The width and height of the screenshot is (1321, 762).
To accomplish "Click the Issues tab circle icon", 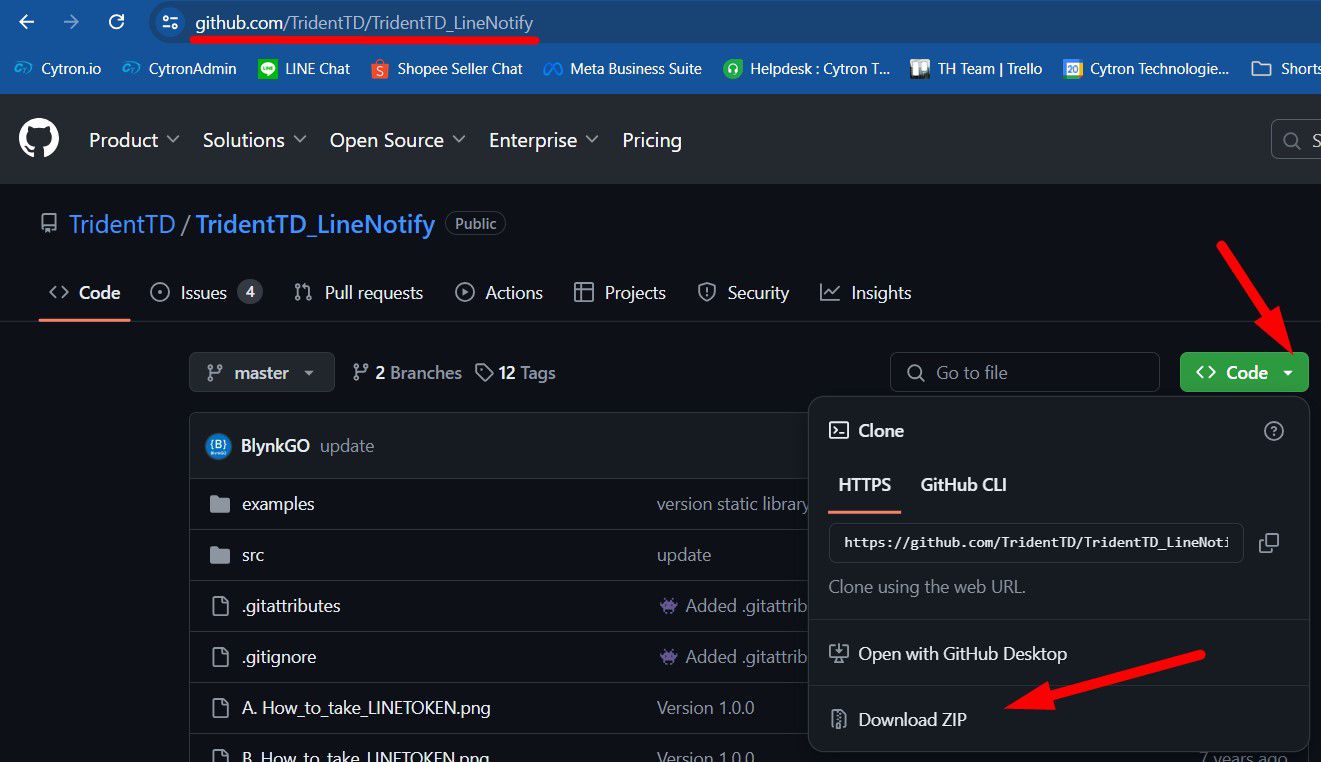I will click(160, 292).
